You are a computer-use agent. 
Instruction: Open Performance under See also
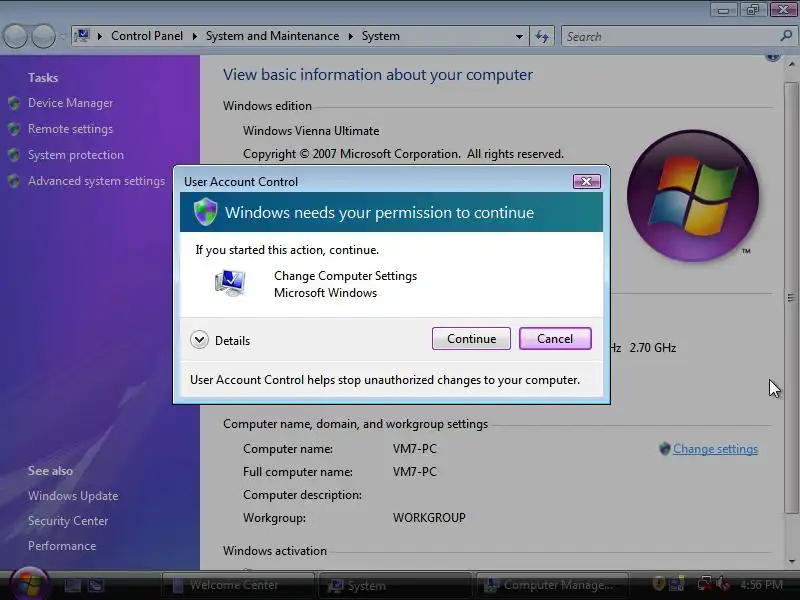click(62, 546)
